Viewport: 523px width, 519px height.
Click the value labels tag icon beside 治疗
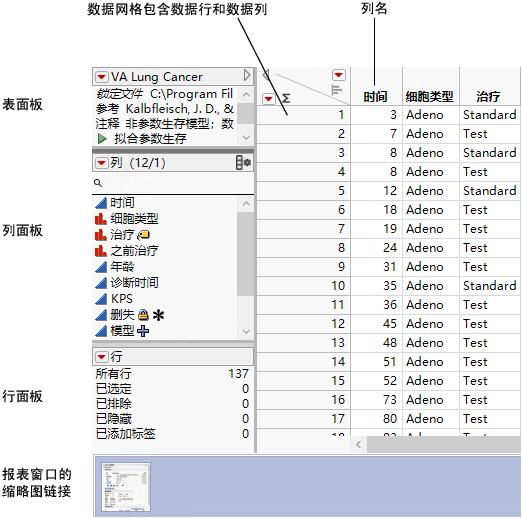pyautogui.click(x=144, y=235)
